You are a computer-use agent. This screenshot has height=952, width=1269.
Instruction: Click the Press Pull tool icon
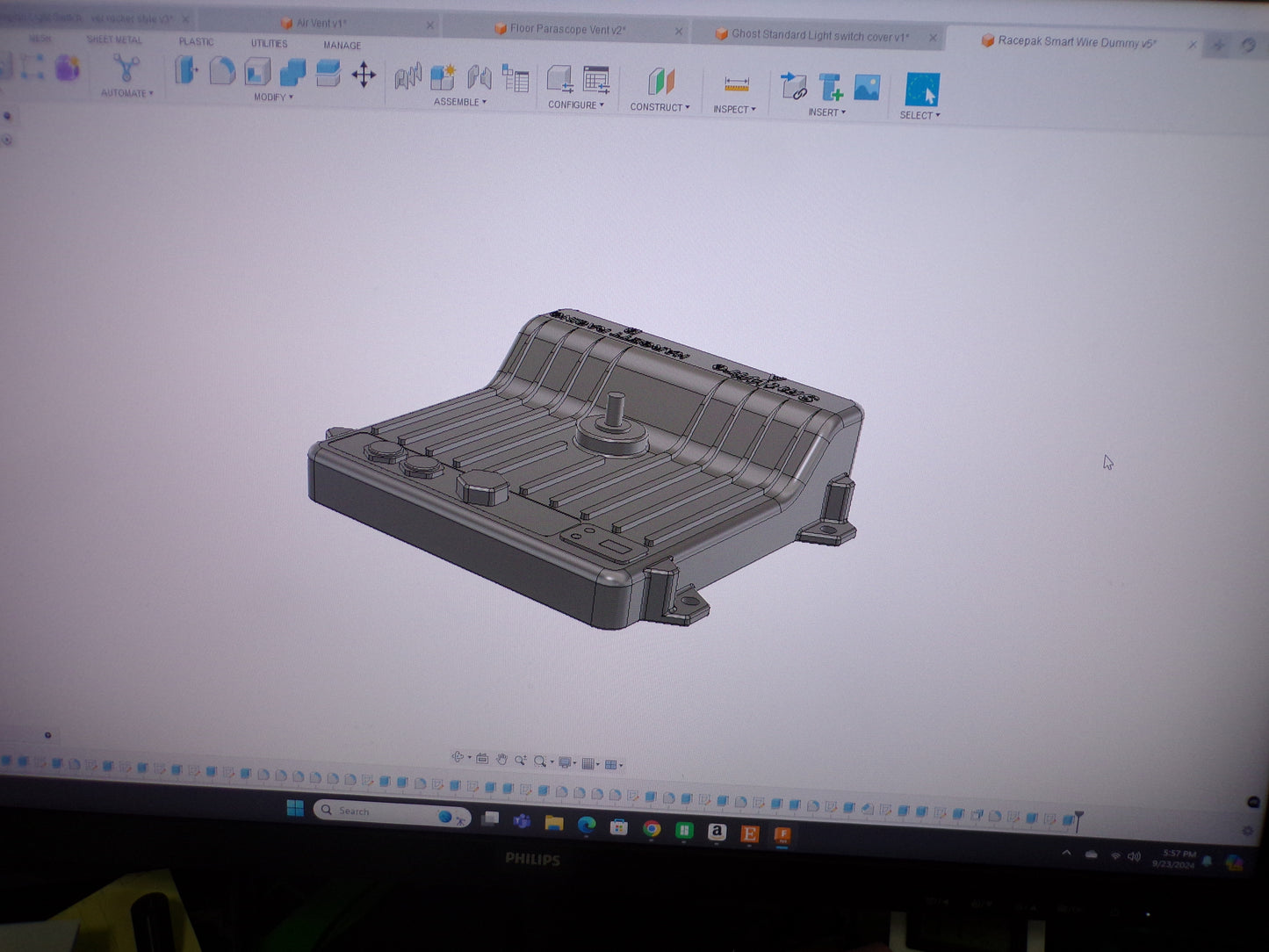186,70
